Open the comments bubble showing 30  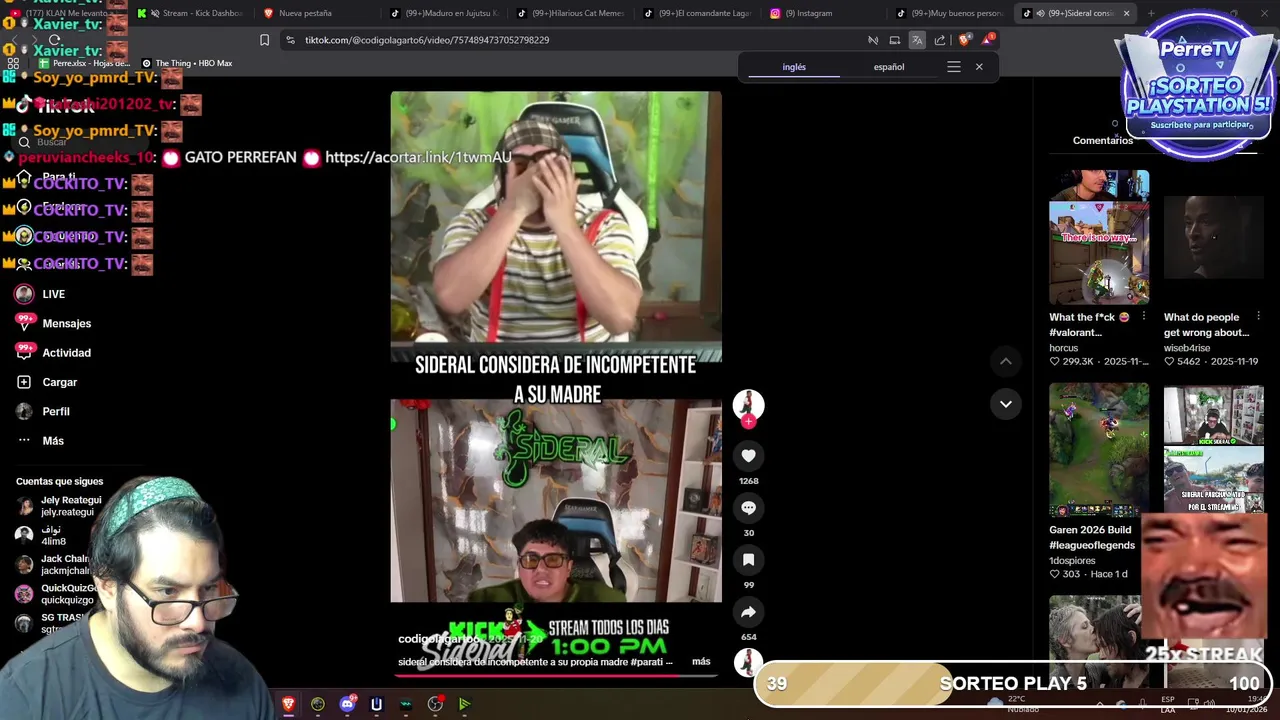(748, 508)
